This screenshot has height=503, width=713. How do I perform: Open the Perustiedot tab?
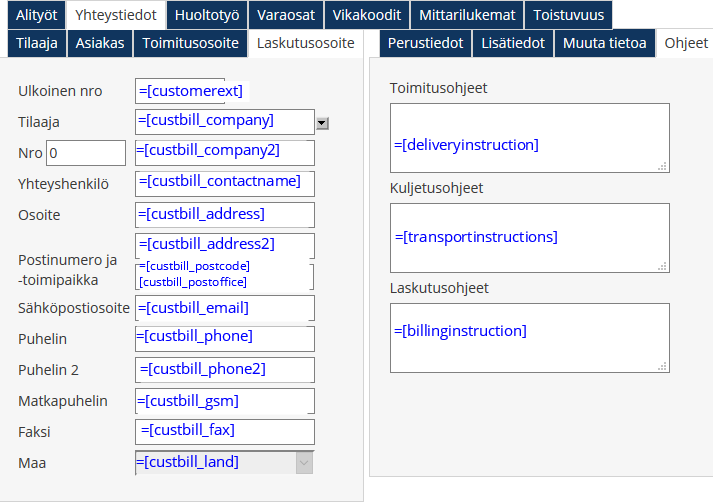coord(425,44)
